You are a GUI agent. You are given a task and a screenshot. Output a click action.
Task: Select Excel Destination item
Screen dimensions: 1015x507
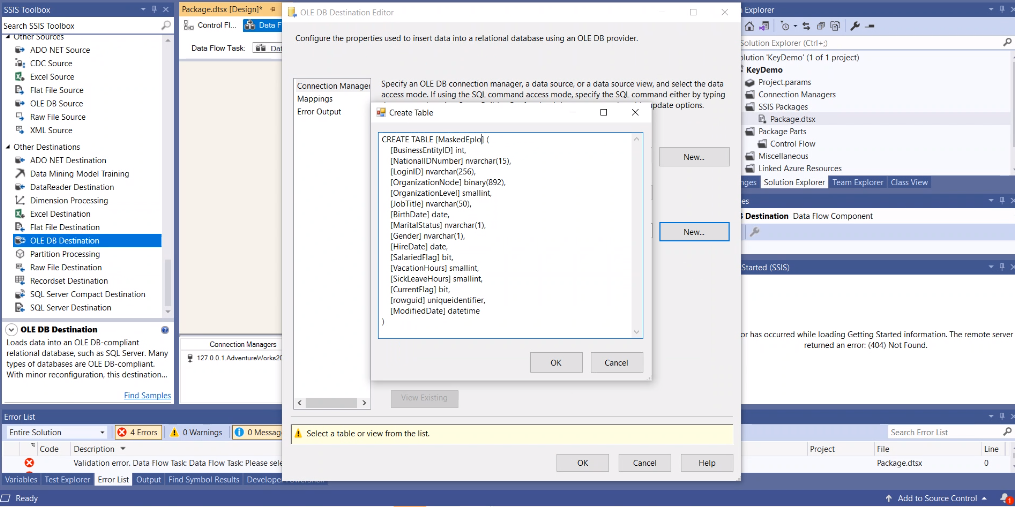pos(60,214)
